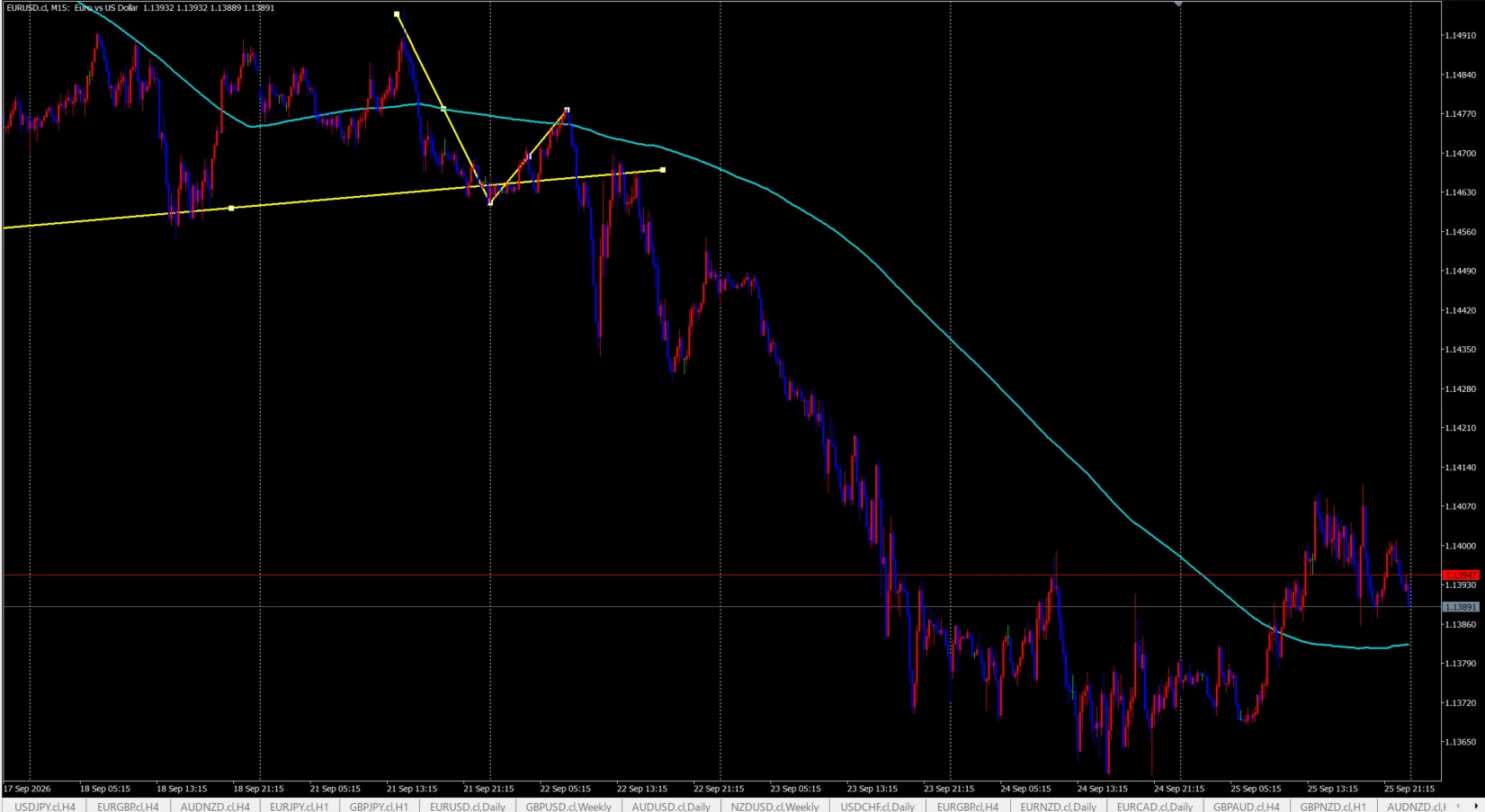Select the EURUSD.cl,Daily chart tab
This screenshot has width=1485, height=812.
(x=468, y=806)
